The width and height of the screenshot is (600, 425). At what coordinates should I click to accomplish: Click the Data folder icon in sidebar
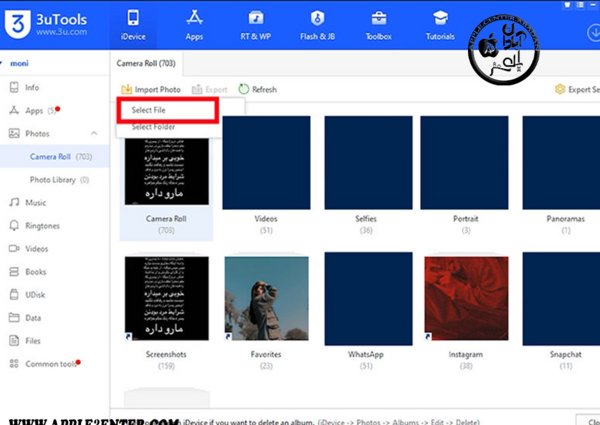coord(14,318)
